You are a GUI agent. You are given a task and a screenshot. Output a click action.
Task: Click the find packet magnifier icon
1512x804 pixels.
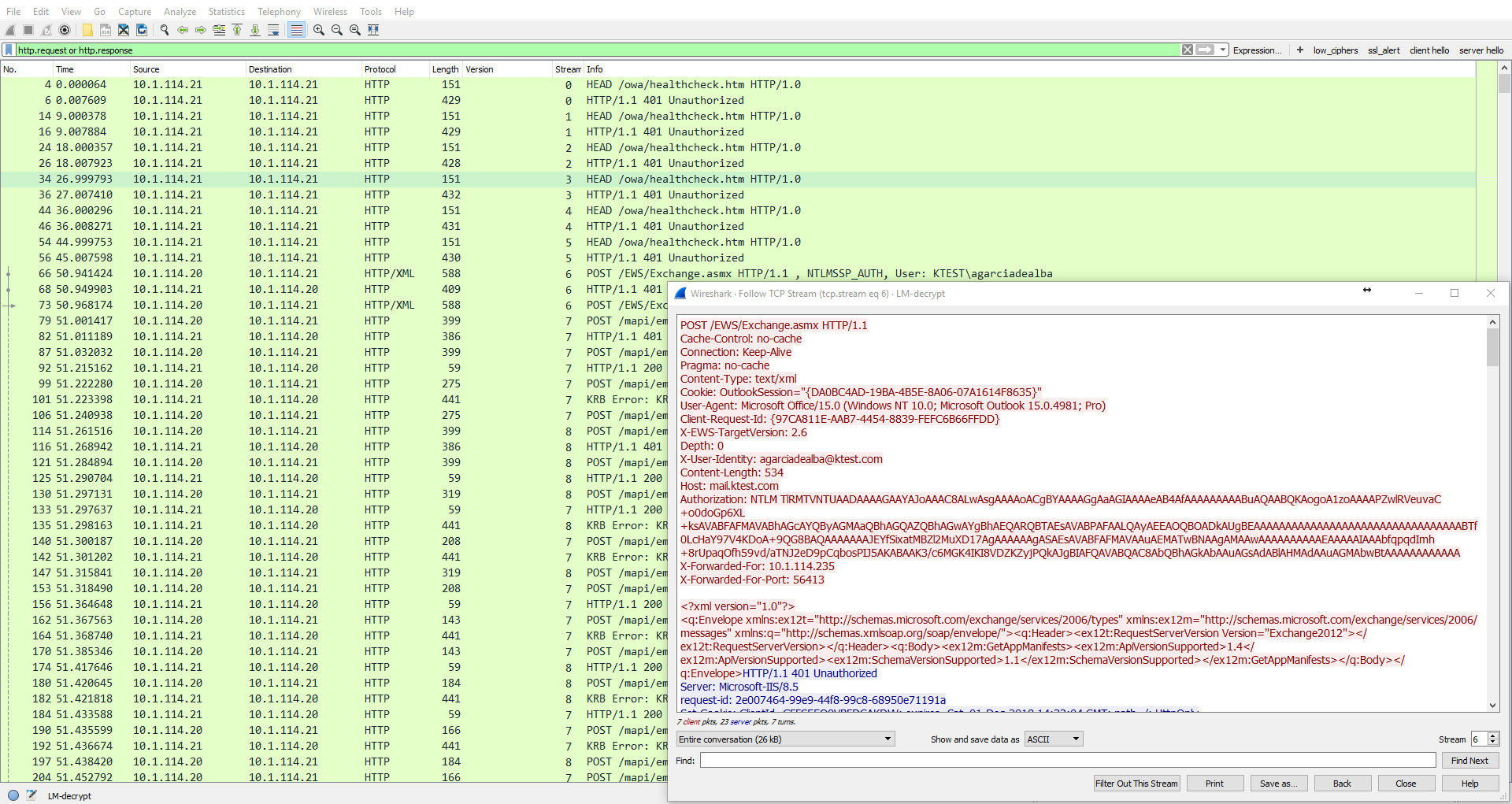click(x=165, y=30)
